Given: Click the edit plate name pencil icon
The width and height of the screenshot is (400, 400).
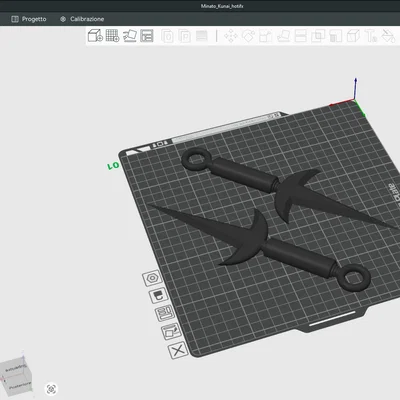Looking at the screenshot, I should (171, 331).
